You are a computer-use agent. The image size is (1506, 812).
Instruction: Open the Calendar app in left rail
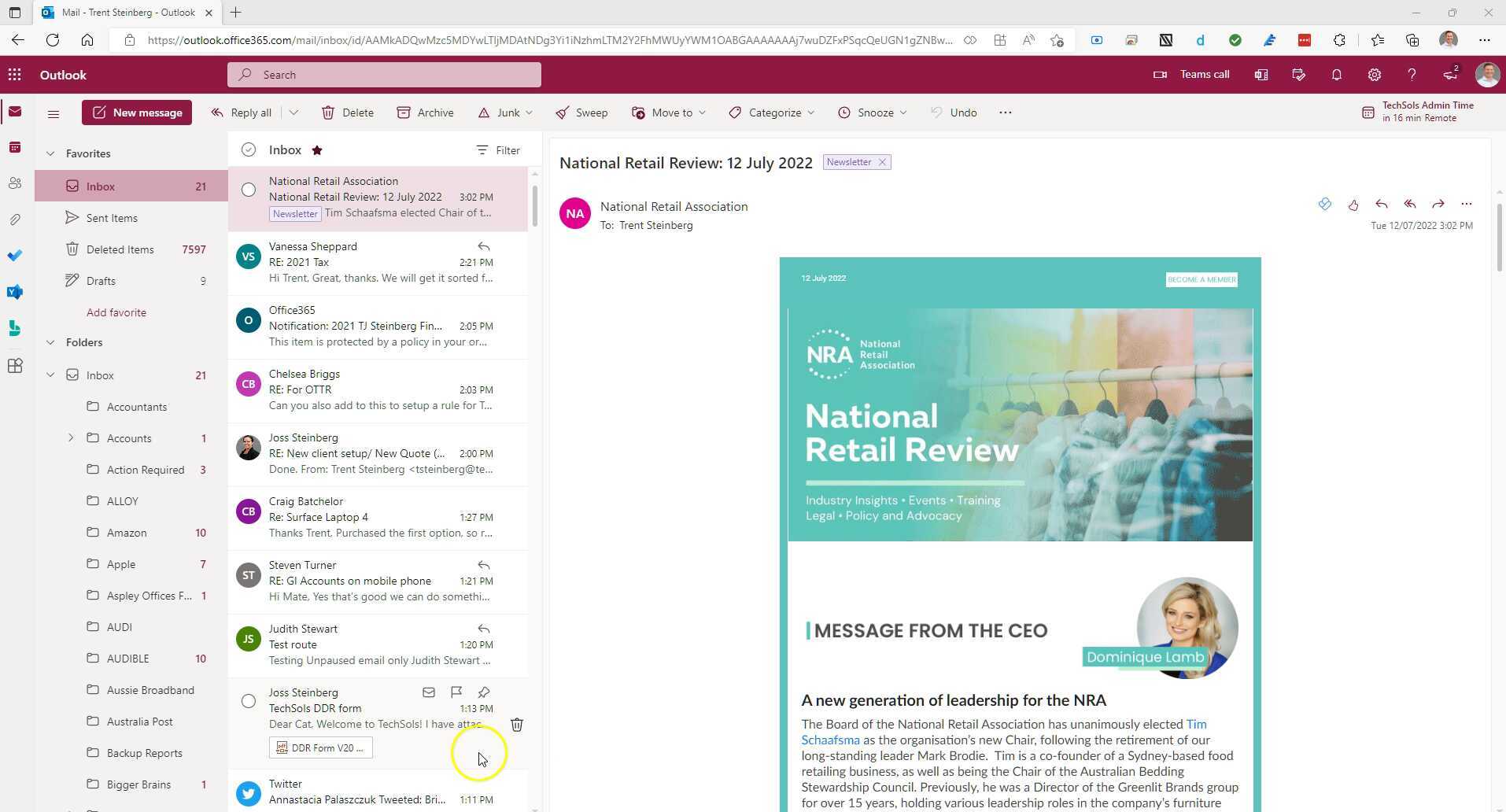[14, 148]
